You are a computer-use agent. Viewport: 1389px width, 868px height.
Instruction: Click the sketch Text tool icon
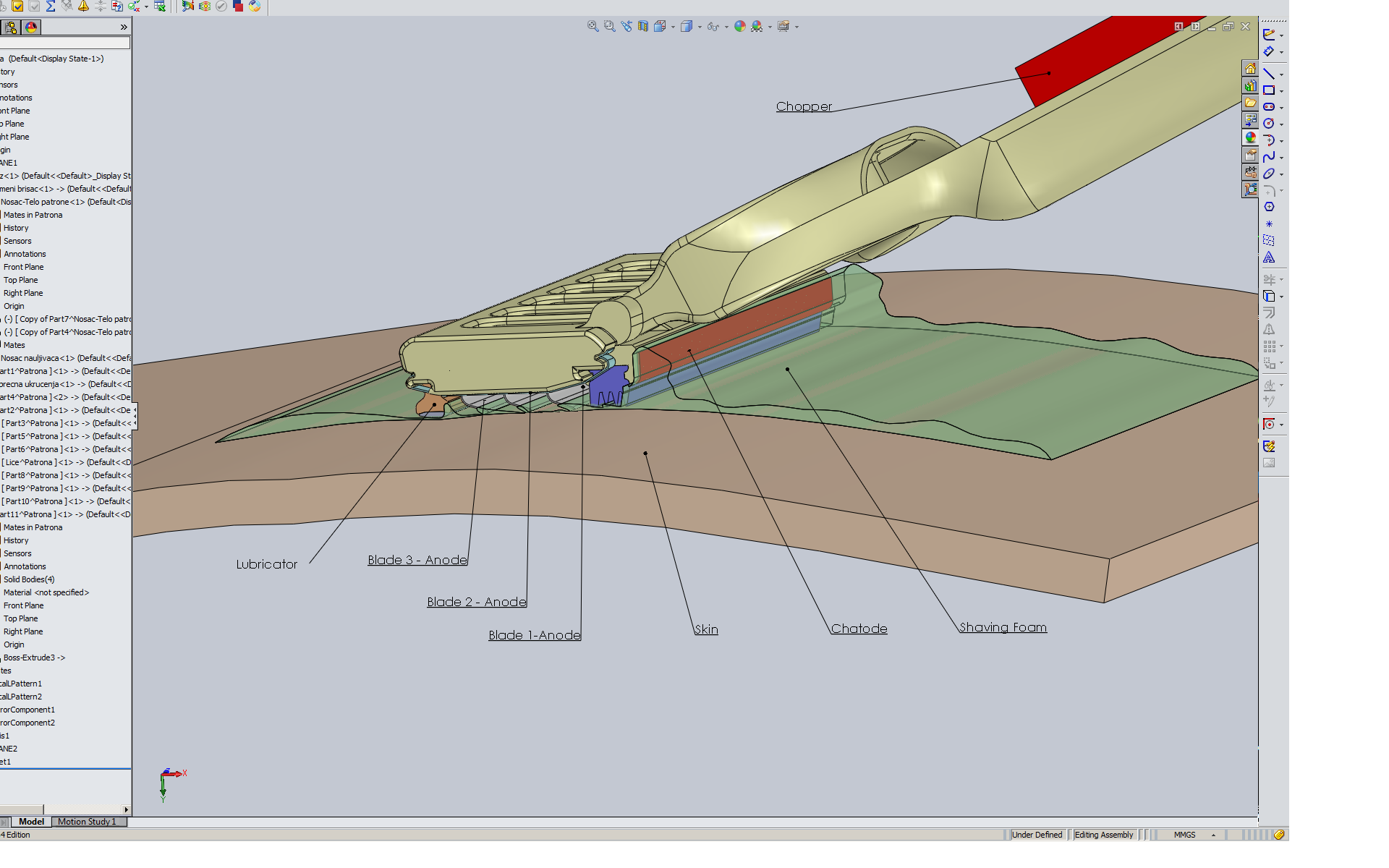pos(1269,258)
